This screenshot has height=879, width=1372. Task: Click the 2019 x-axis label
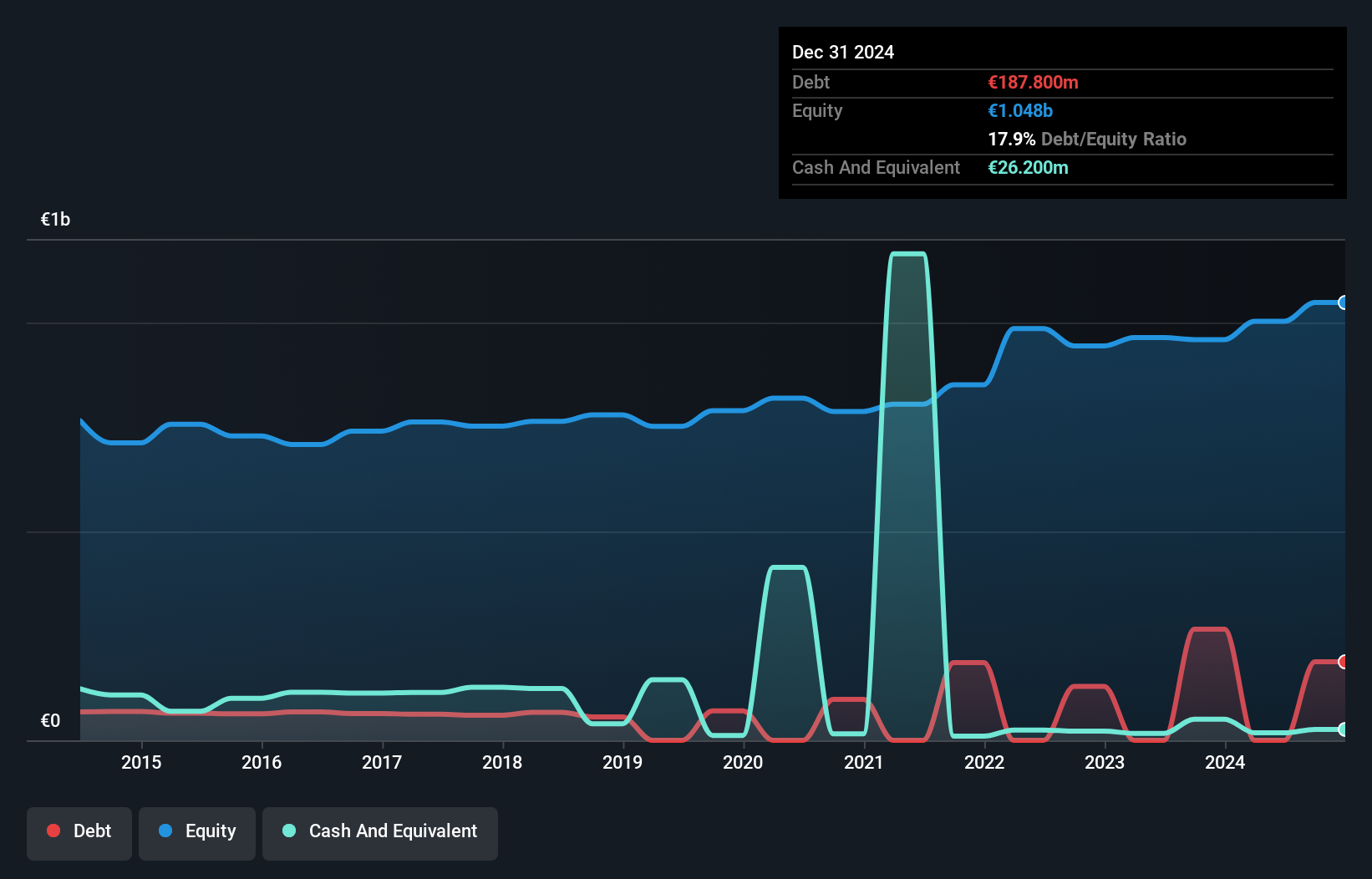[622, 762]
